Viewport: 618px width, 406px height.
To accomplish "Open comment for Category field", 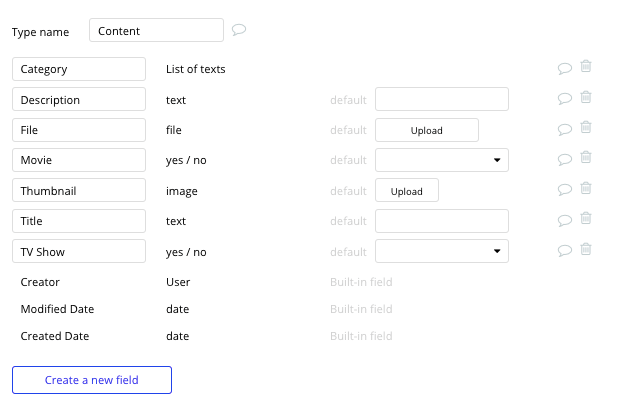I will coord(565,68).
